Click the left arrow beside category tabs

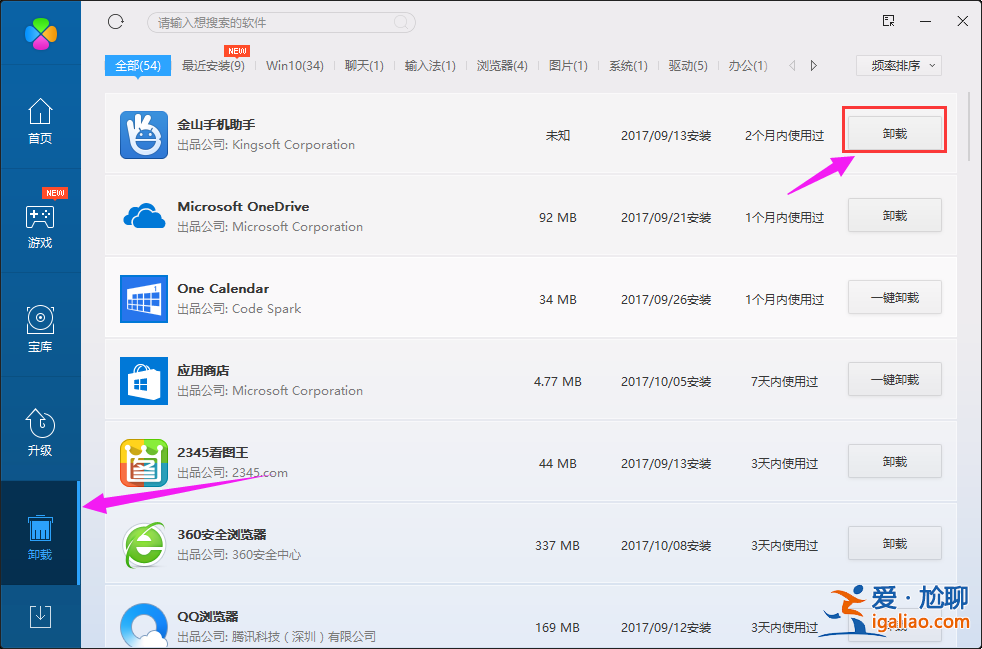pos(791,64)
